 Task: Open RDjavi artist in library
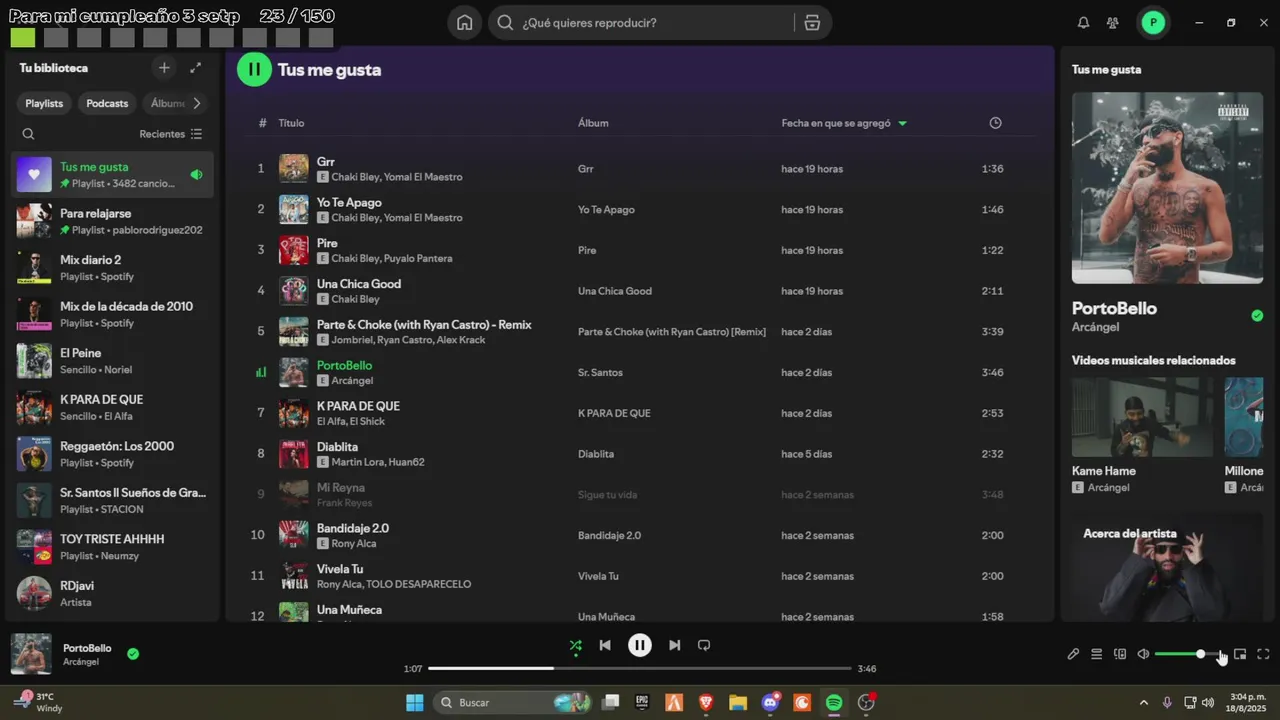112,593
